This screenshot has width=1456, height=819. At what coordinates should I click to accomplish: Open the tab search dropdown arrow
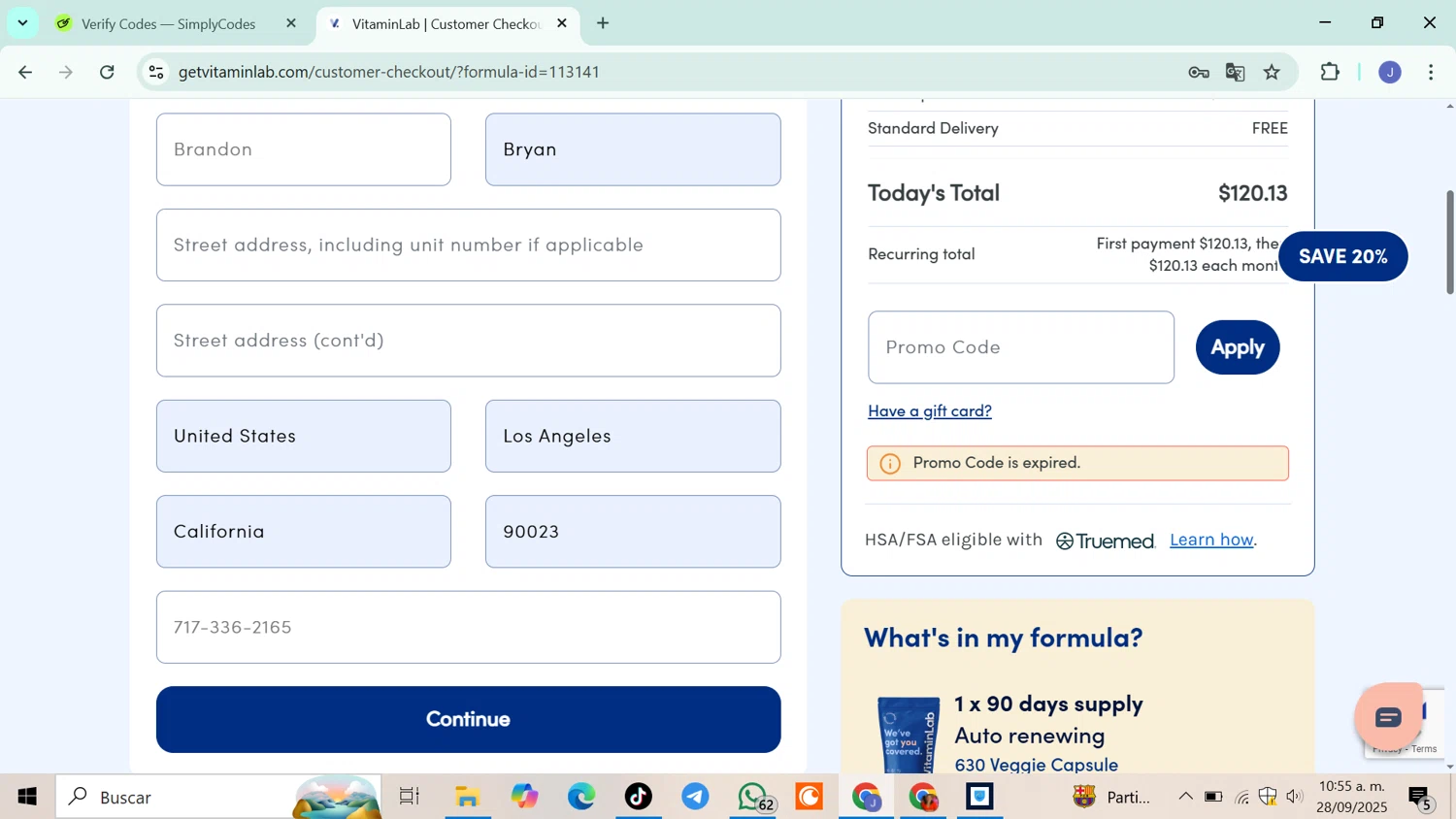click(x=22, y=23)
